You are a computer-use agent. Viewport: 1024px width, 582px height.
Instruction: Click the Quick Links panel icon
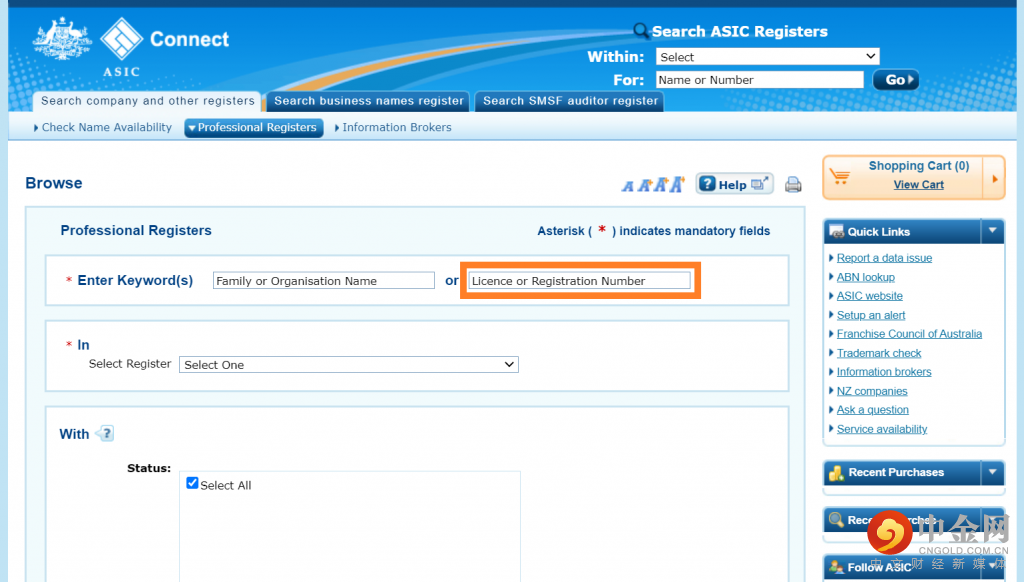click(837, 231)
